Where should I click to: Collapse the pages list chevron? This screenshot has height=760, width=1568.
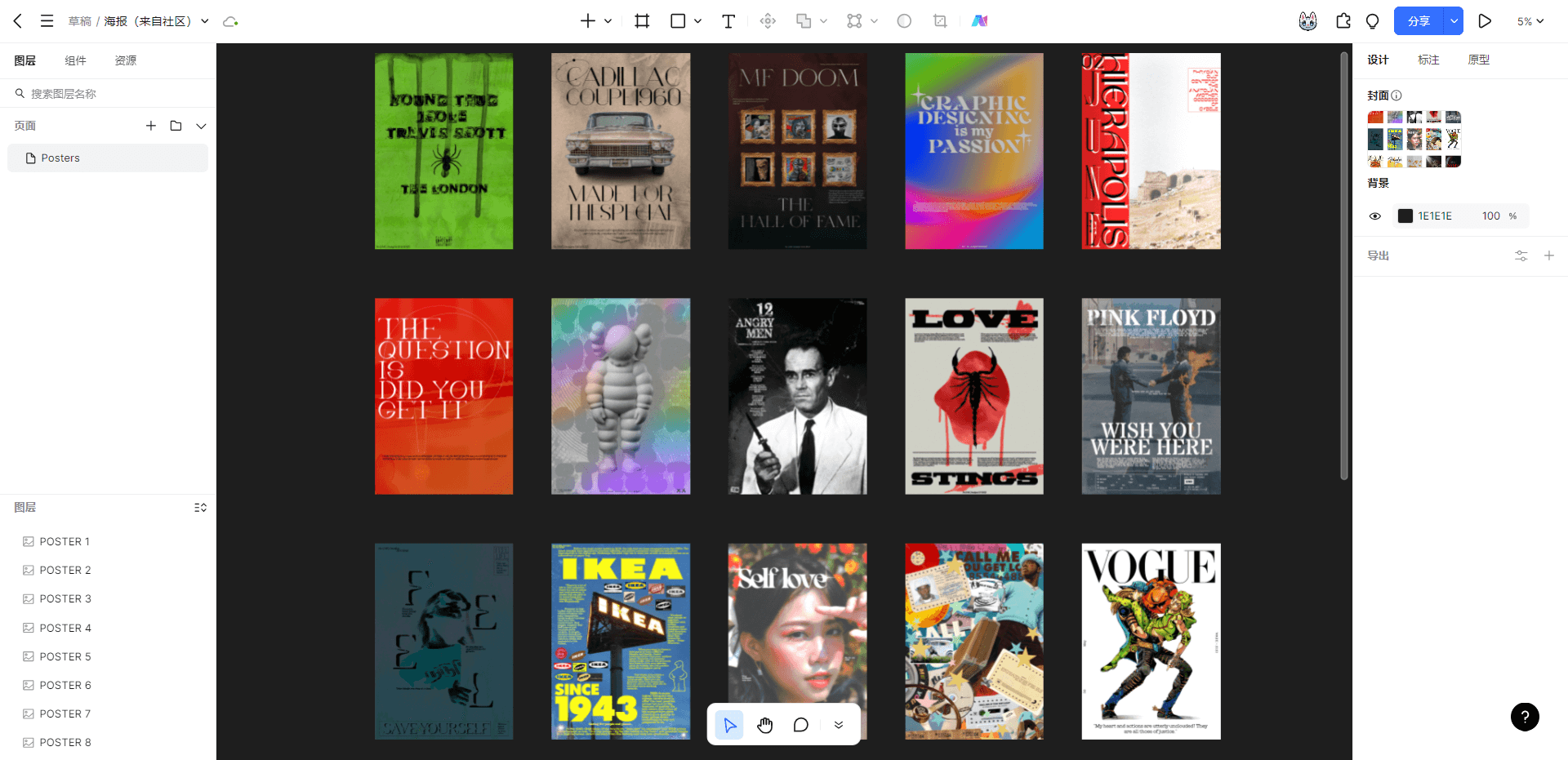pos(201,126)
